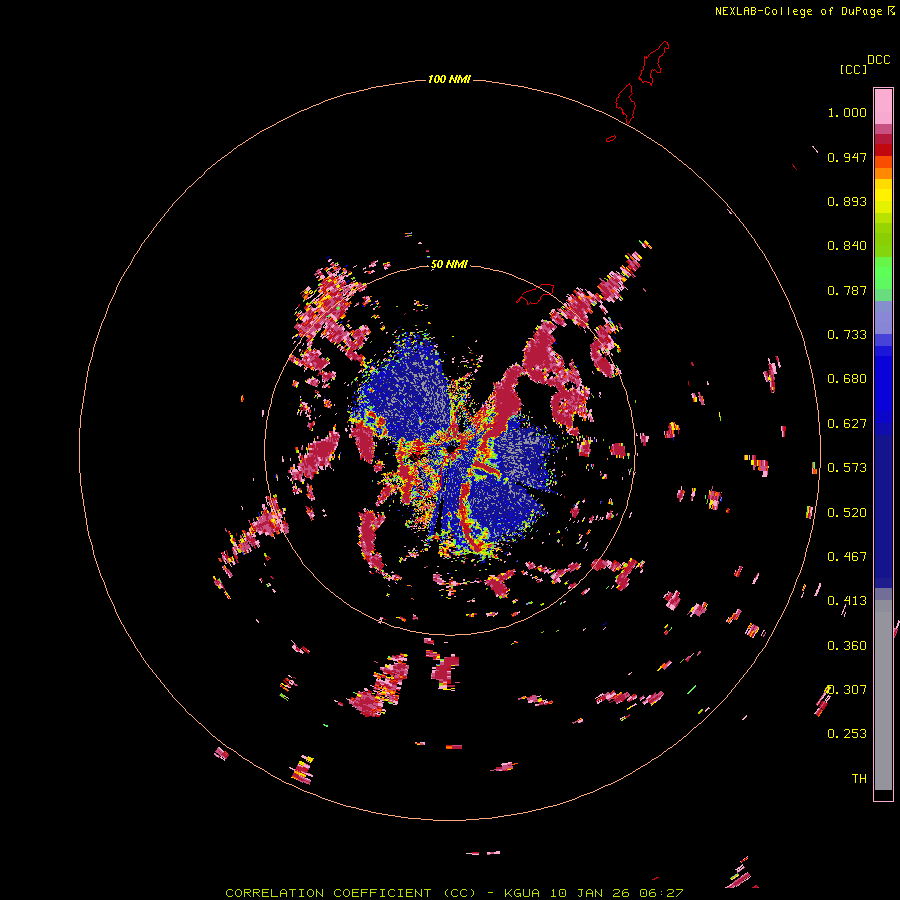Click the 0.627 legend value
900x900 pixels.
(847, 424)
